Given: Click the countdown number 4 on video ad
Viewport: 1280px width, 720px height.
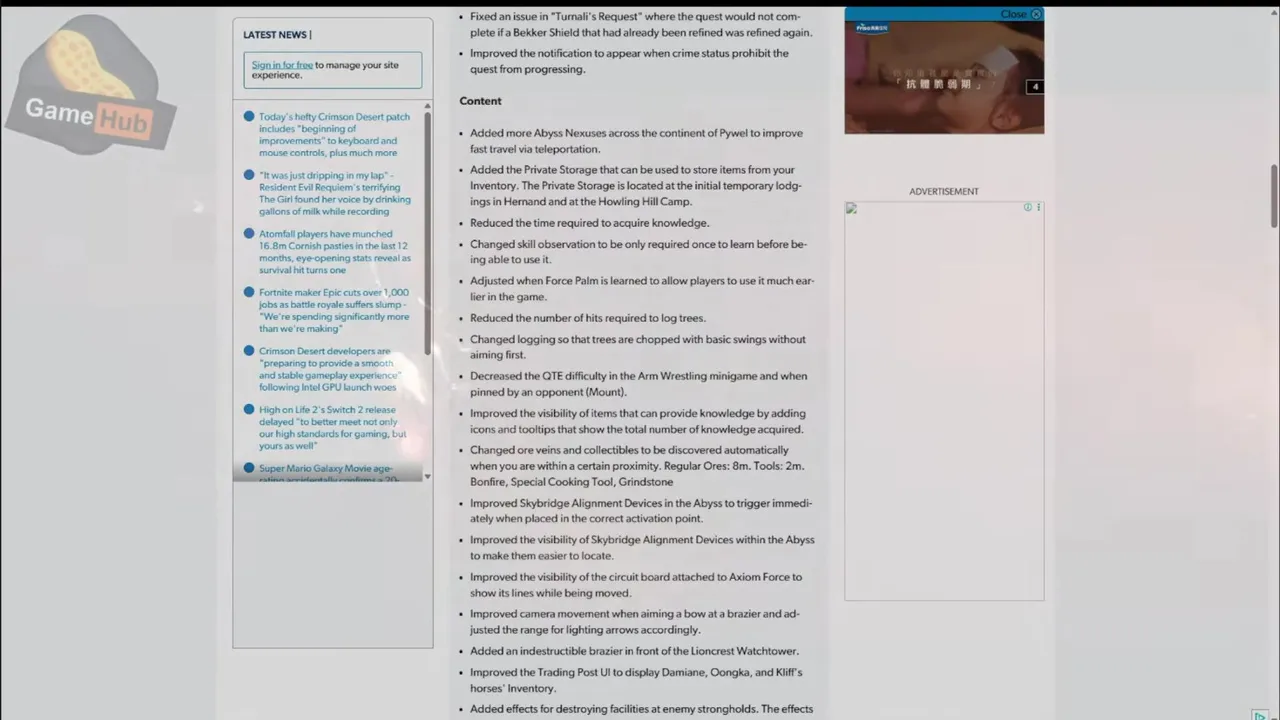Looking at the screenshot, I should point(1035,87).
